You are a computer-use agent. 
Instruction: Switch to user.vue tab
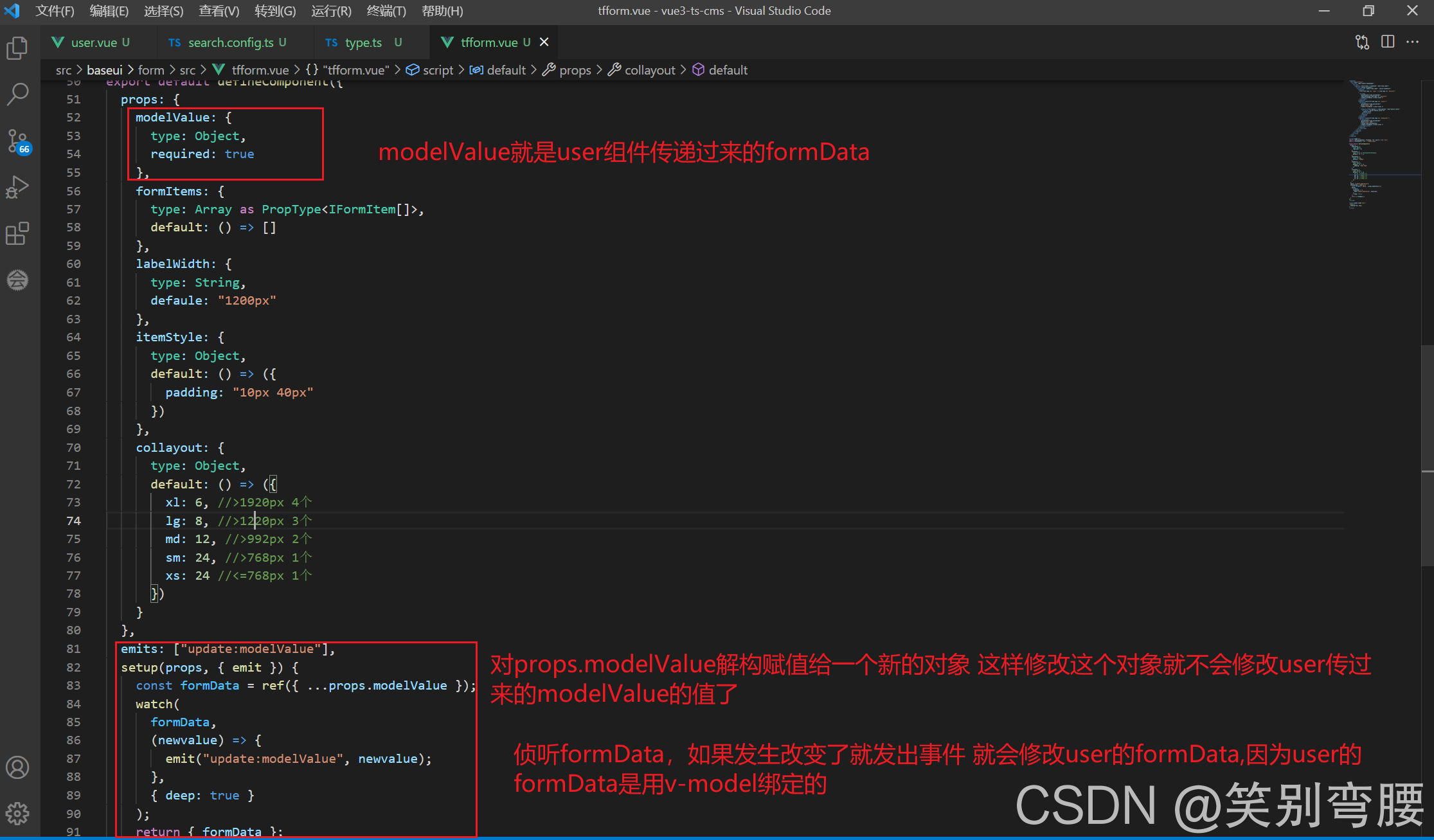click(94, 42)
